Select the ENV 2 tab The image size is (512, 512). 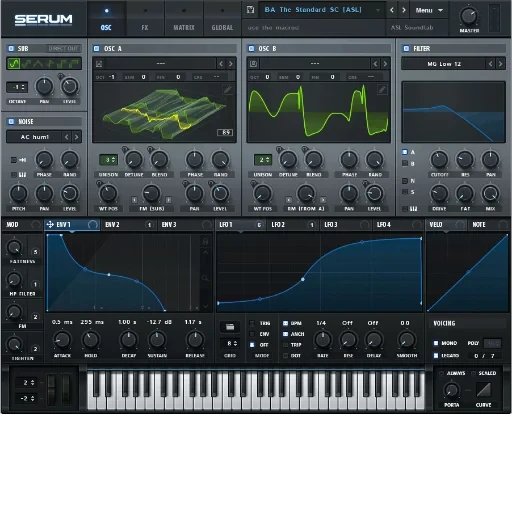(x=128, y=225)
